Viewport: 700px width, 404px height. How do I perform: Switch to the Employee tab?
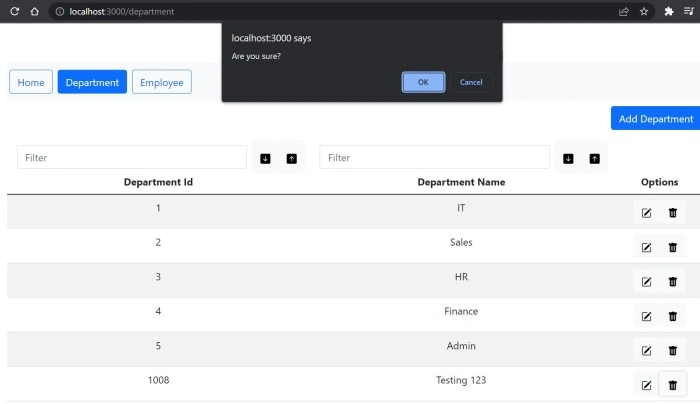(x=162, y=82)
